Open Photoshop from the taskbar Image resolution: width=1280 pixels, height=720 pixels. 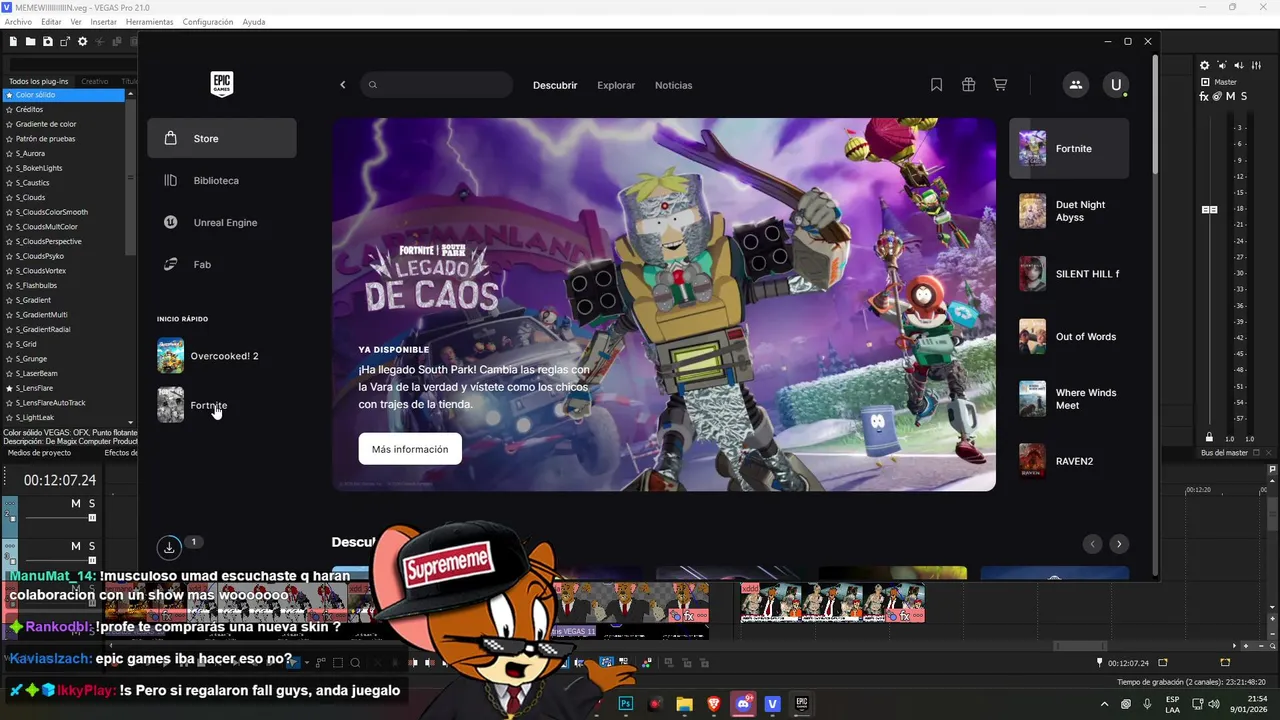point(627,704)
